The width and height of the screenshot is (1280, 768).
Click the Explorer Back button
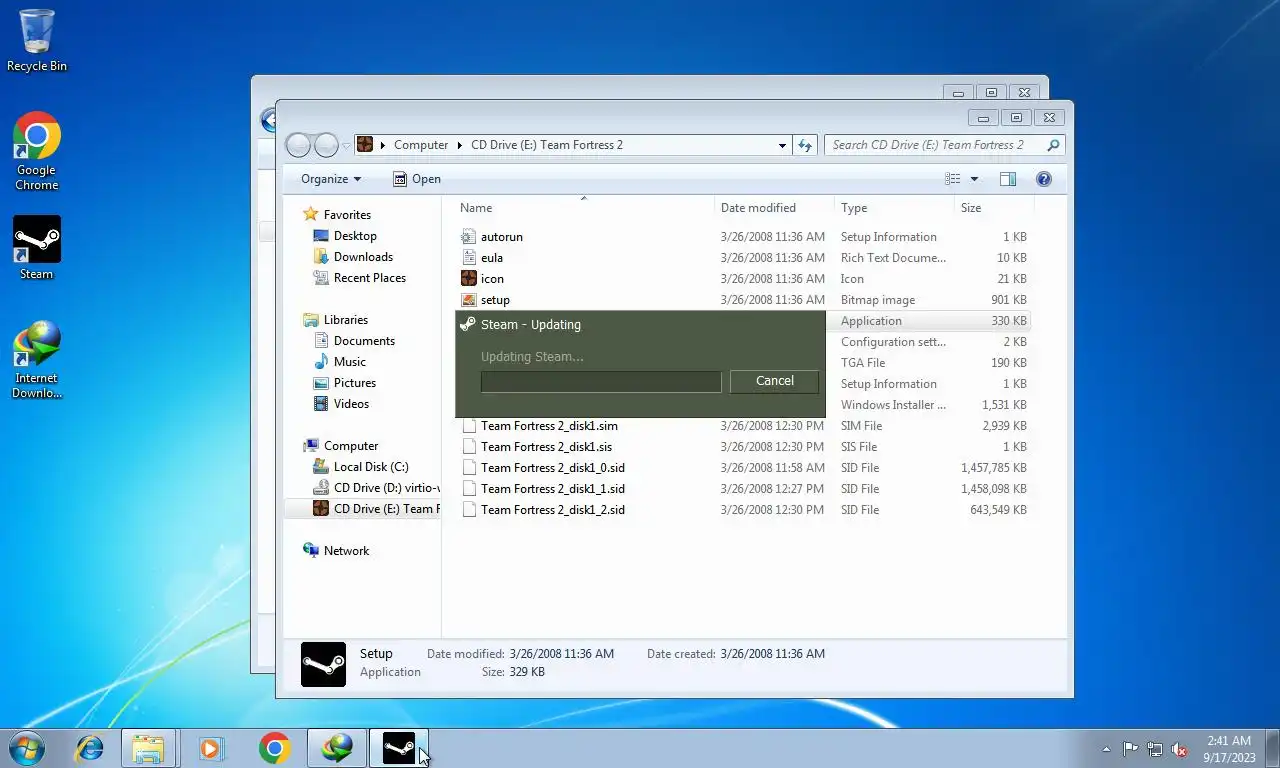click(299, 145)
